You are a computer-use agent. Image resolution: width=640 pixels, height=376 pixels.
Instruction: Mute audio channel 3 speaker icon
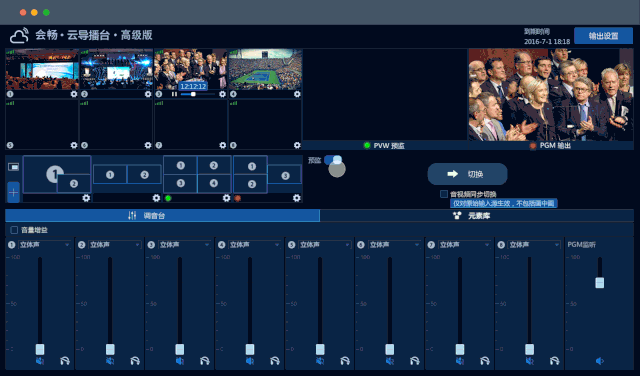pyautogui.click(x=180, y=361)
